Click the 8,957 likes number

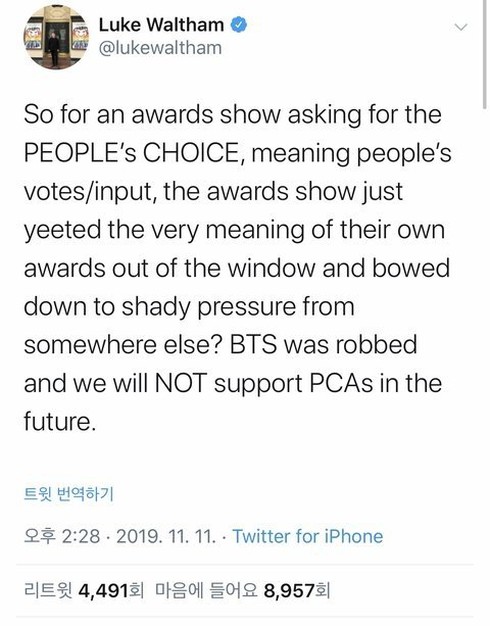289,590
